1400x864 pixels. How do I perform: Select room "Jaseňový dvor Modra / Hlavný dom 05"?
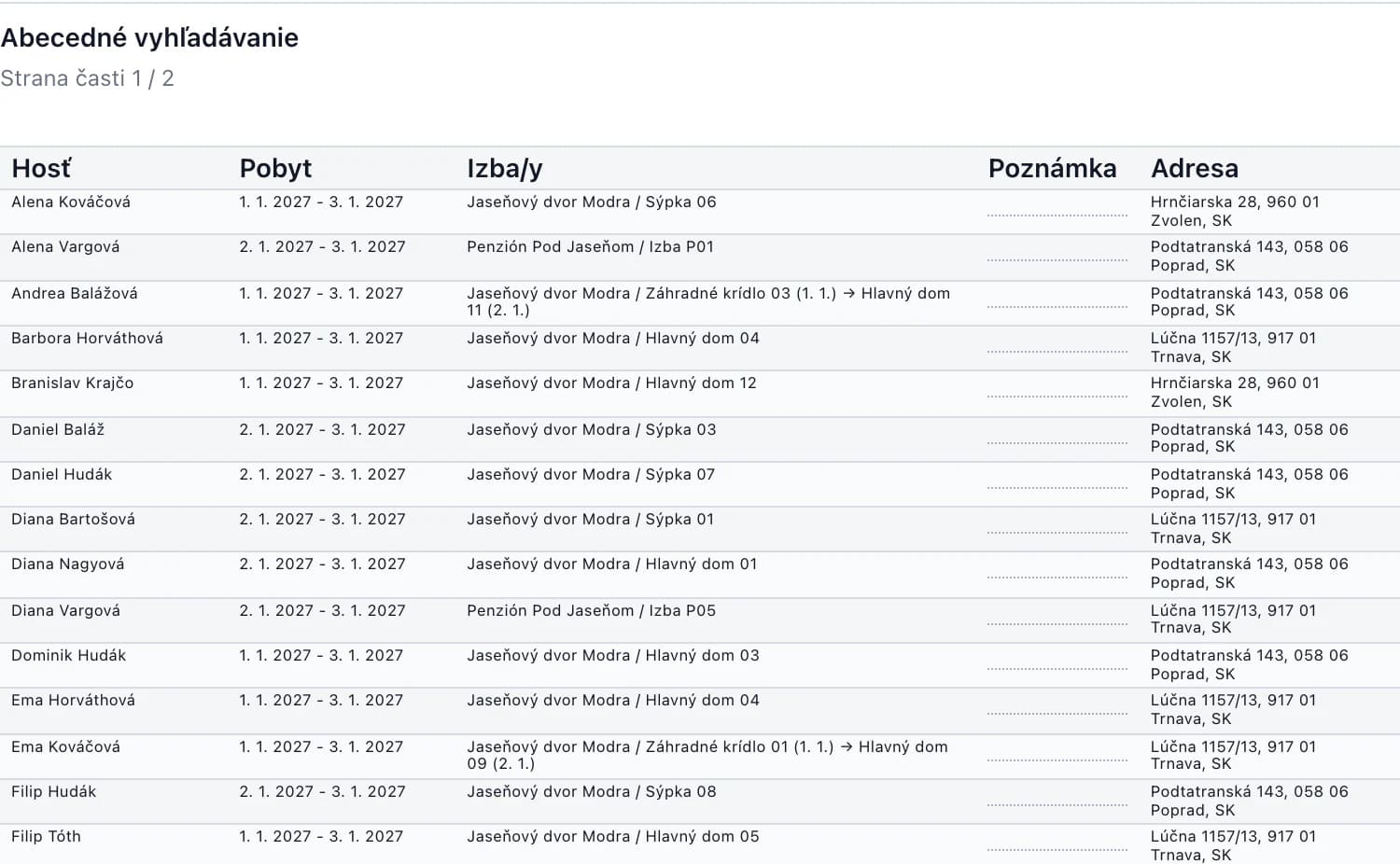[613, 836]
